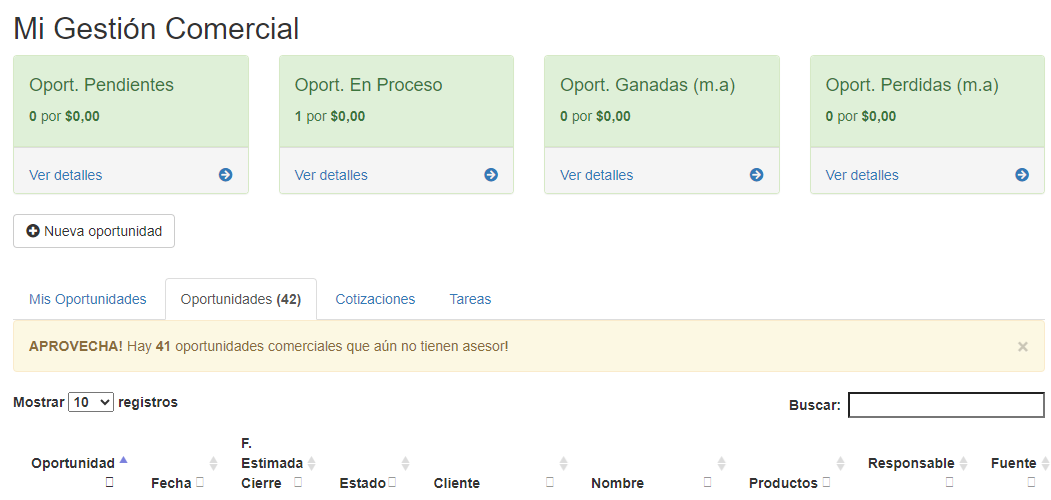The width and height of the screenshot is (1051, 500).
Task: Go to the Tareas tab
Action: point(471,299)
